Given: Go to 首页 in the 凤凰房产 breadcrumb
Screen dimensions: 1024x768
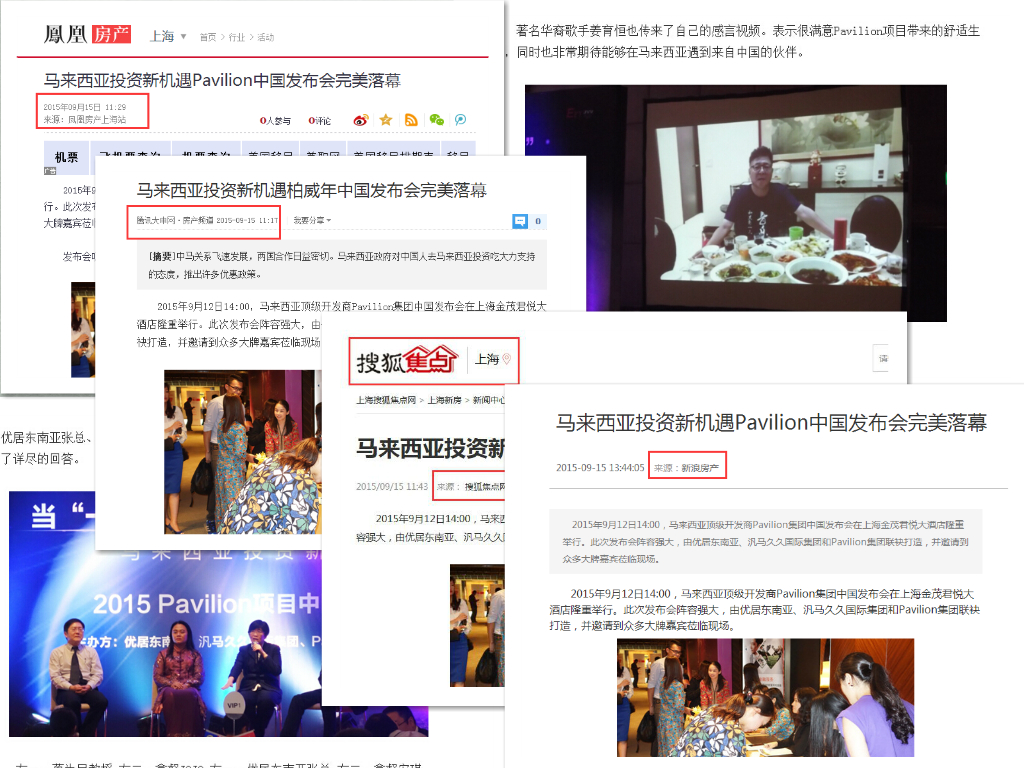Looking at the screenshot, I should point(208,37).
